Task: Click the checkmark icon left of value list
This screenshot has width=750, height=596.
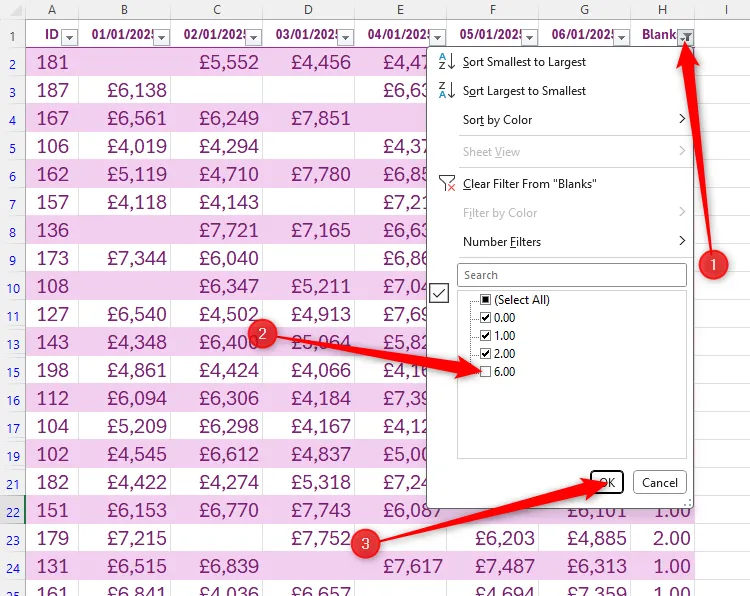Action: pyautogui.click(x=438, y=294)
